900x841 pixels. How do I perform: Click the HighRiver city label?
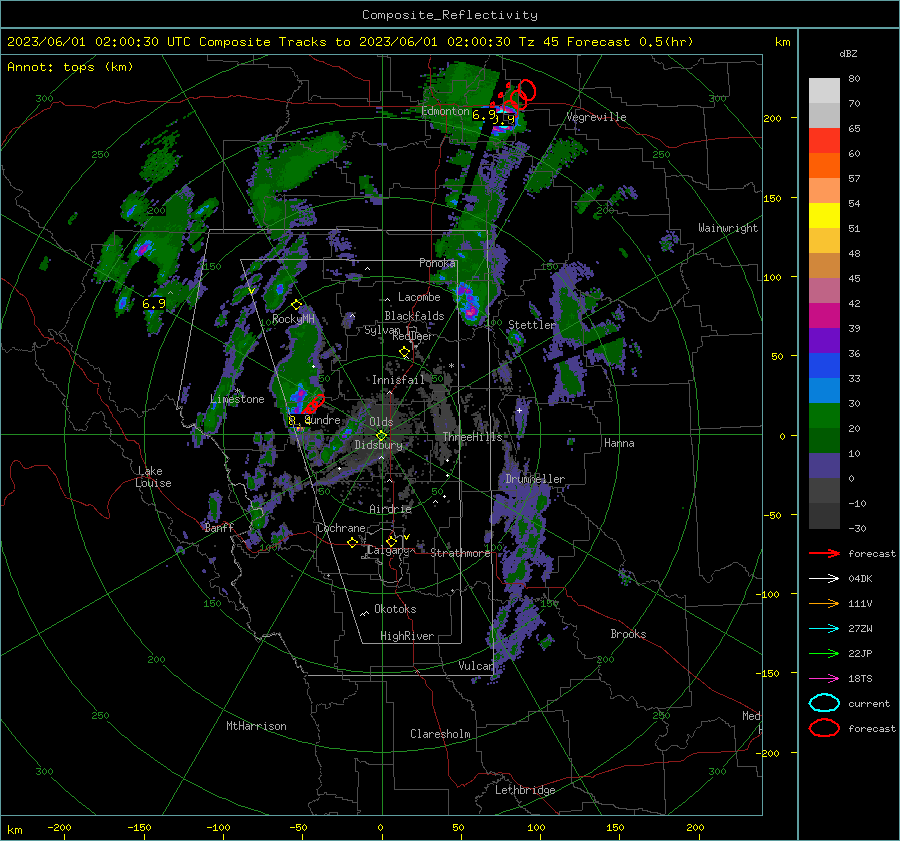[x=407, y=636]
